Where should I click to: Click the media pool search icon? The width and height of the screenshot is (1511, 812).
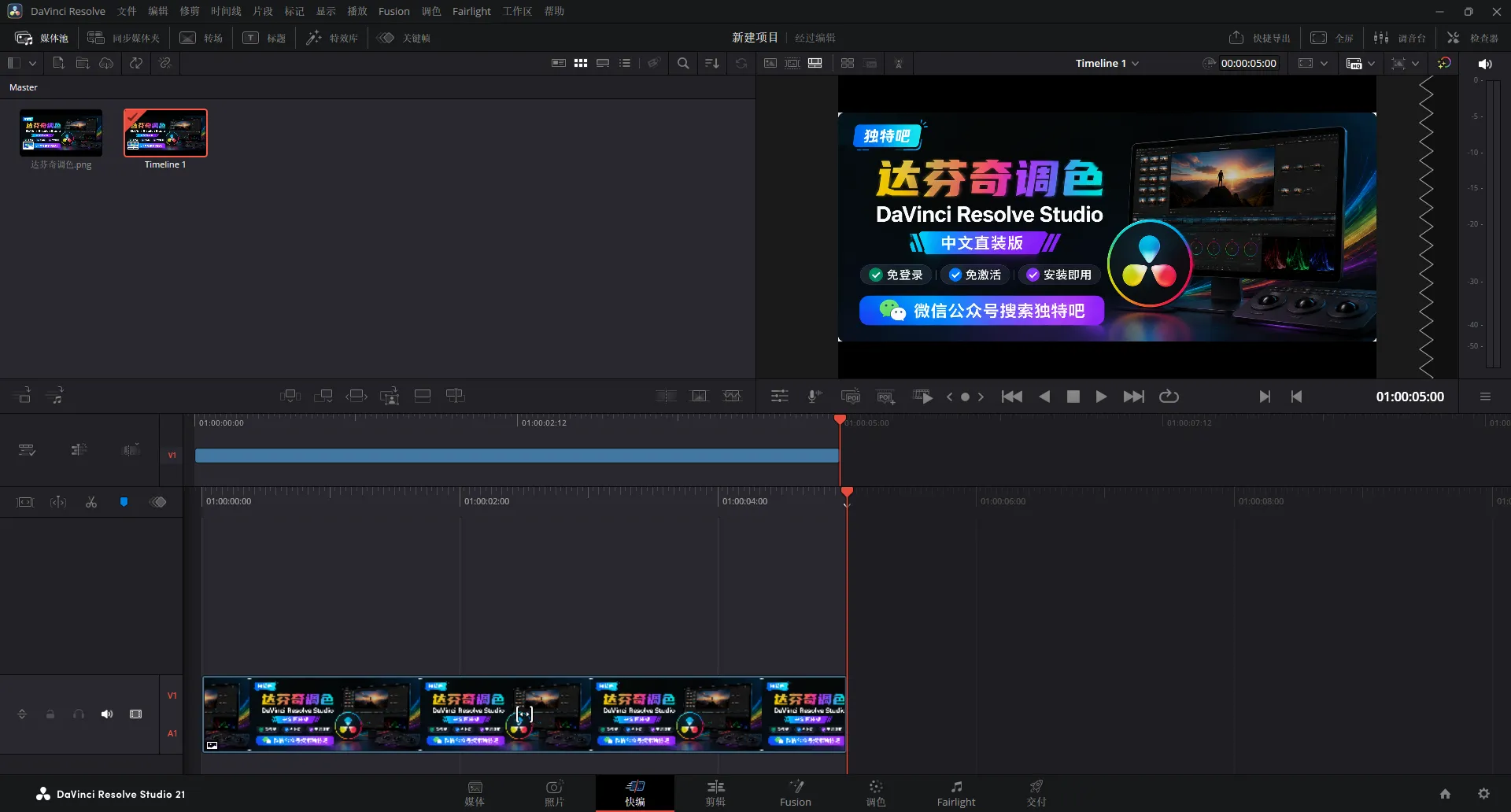coord(683,63)
